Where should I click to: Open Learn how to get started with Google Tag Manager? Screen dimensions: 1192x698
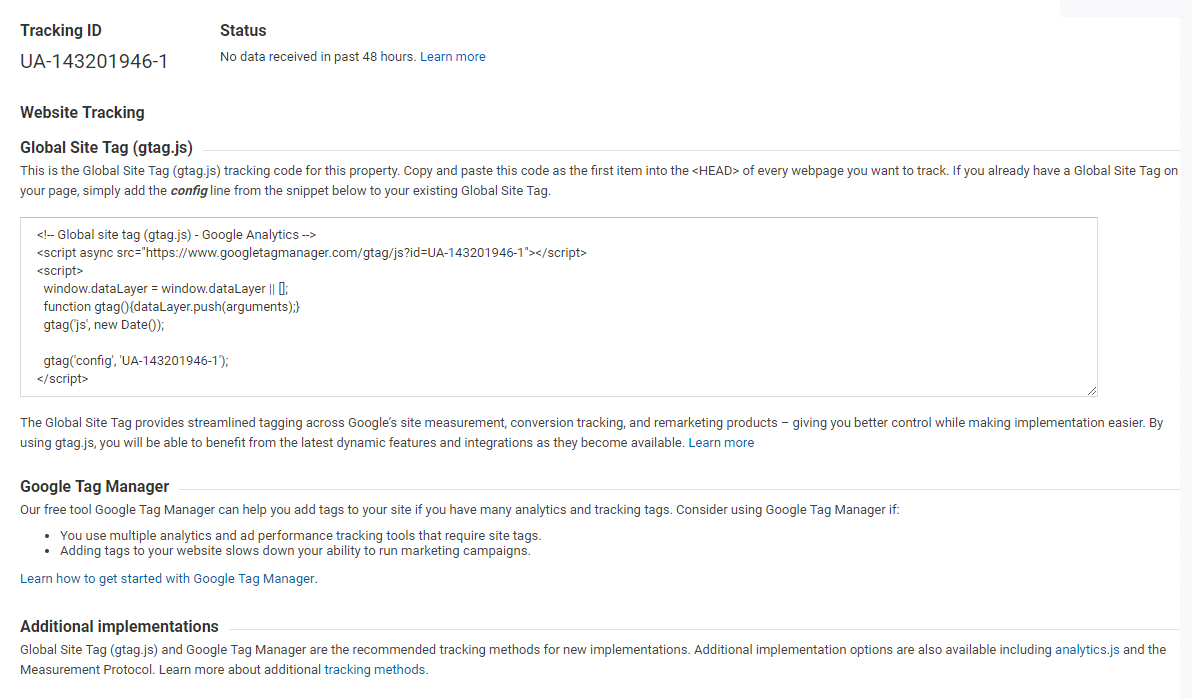pyautogui.click(x=167, y=578)
